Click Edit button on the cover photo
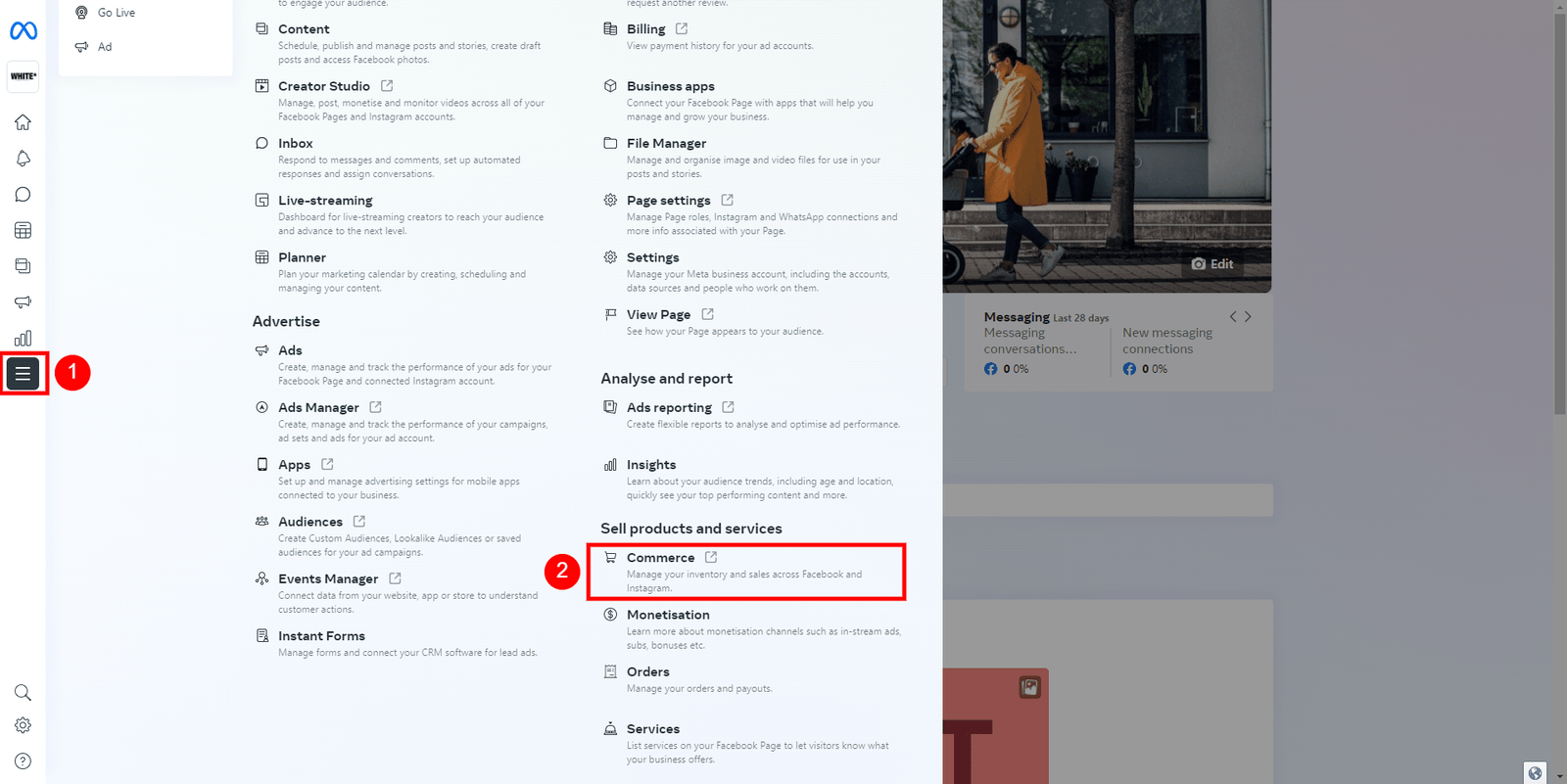Viewport: 1567px width, 784px height. [1212, 264]
